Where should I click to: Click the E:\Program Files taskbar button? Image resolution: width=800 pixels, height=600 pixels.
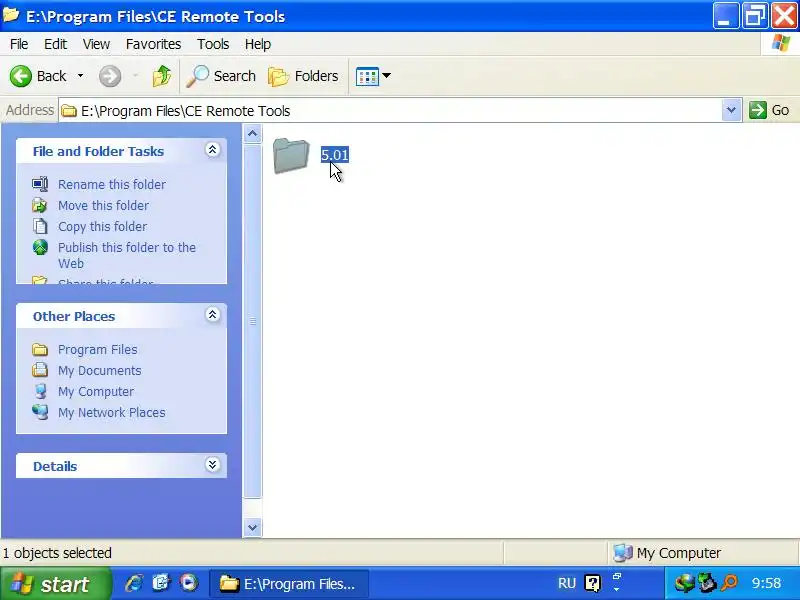289,584
